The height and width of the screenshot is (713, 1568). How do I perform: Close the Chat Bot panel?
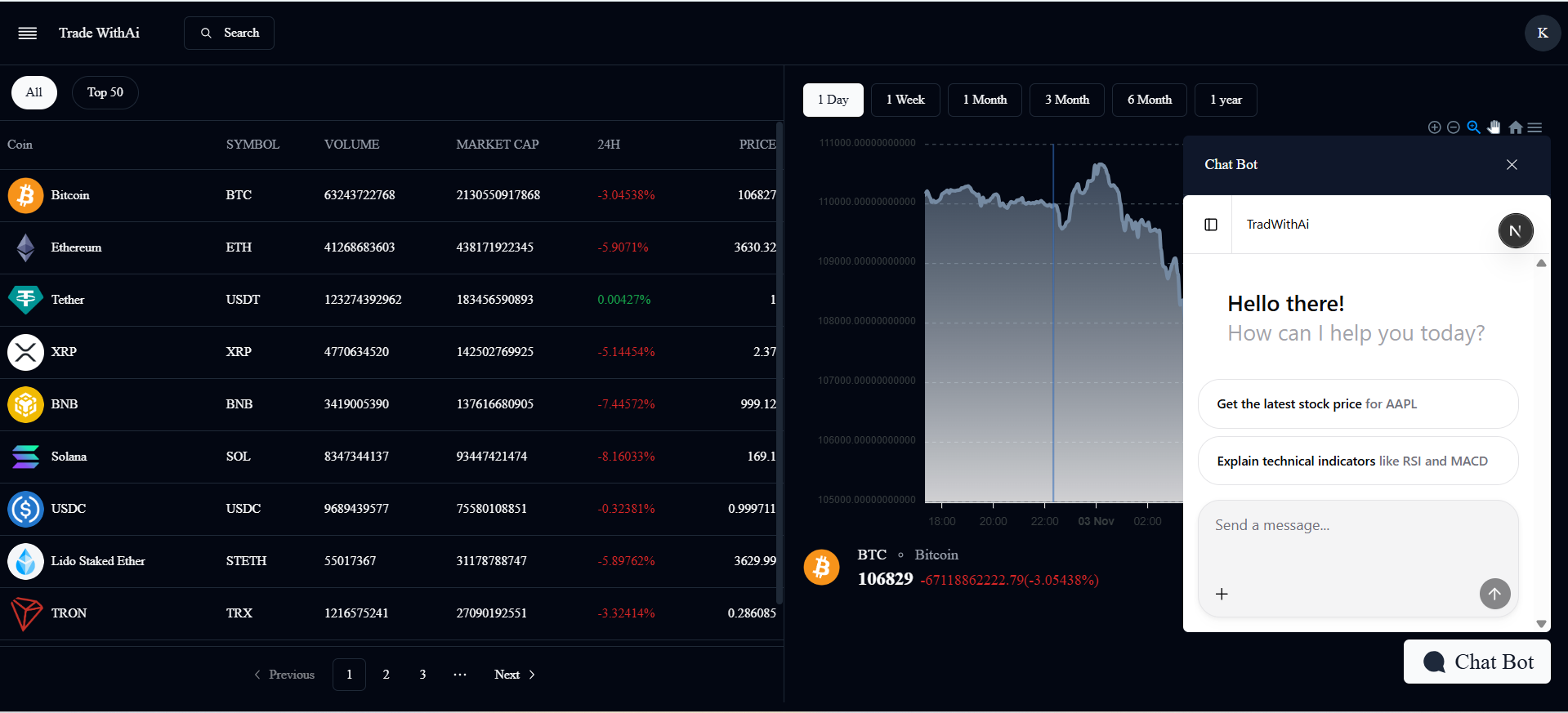pos(1512,165)
